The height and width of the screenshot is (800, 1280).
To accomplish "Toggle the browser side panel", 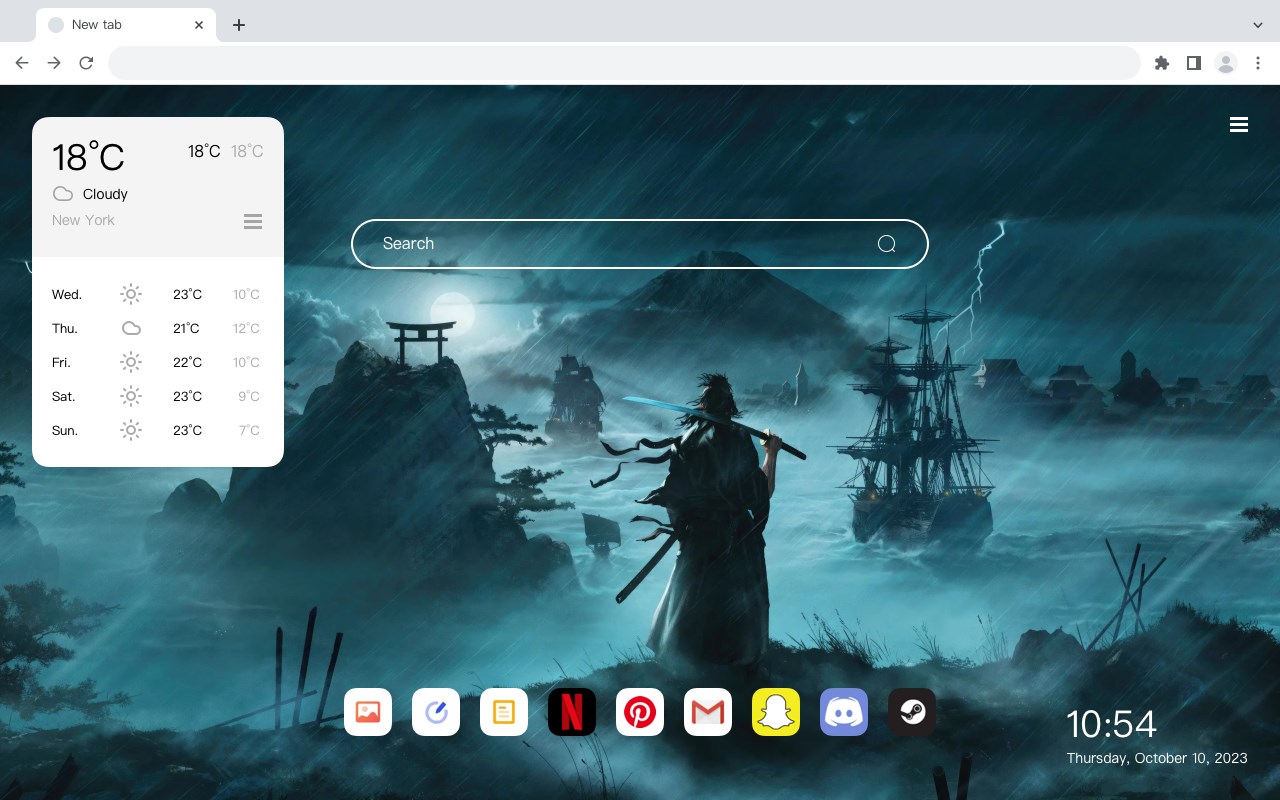I will click(x=1193, y=63).
